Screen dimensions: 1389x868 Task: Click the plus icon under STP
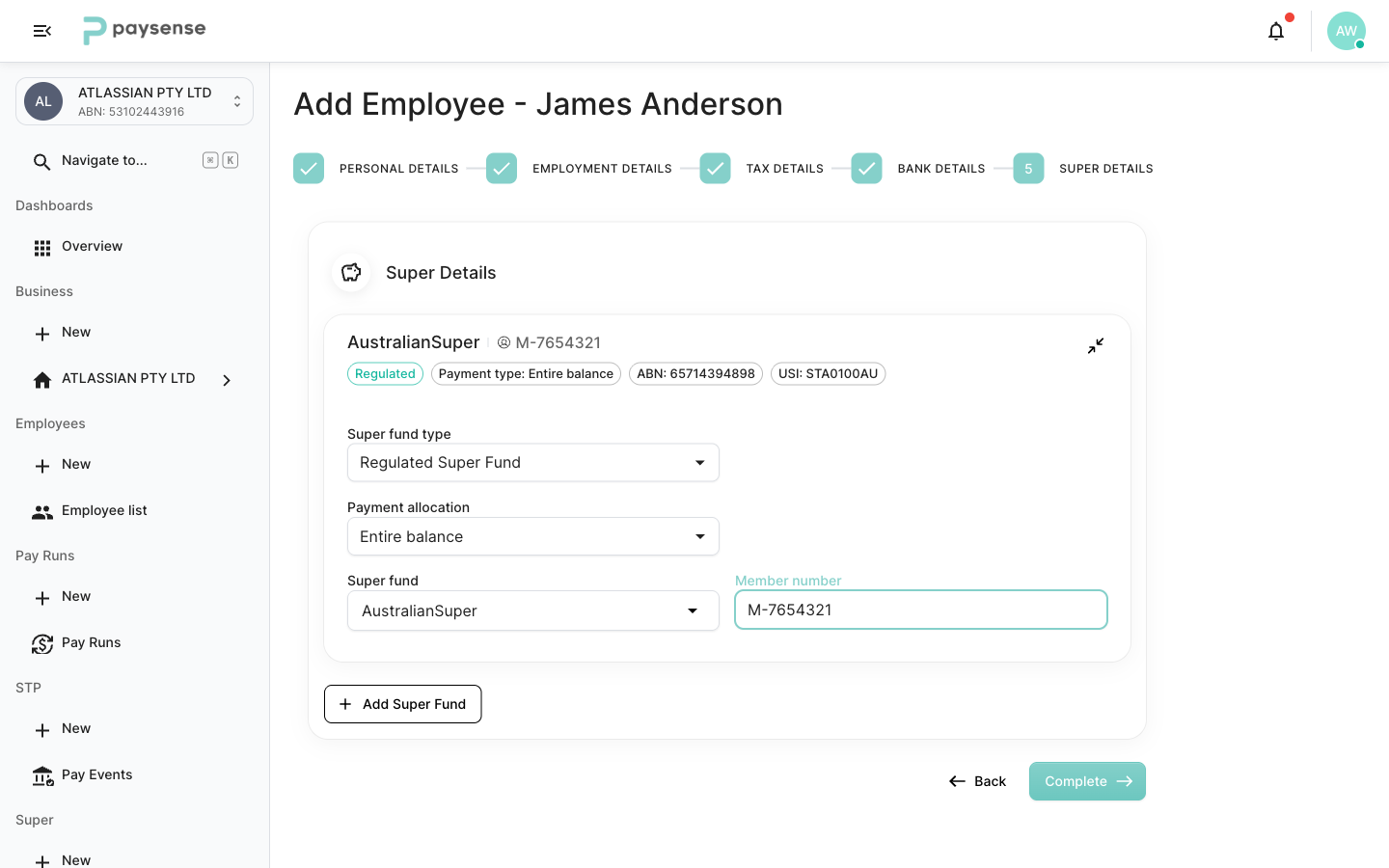click(42, 730)
